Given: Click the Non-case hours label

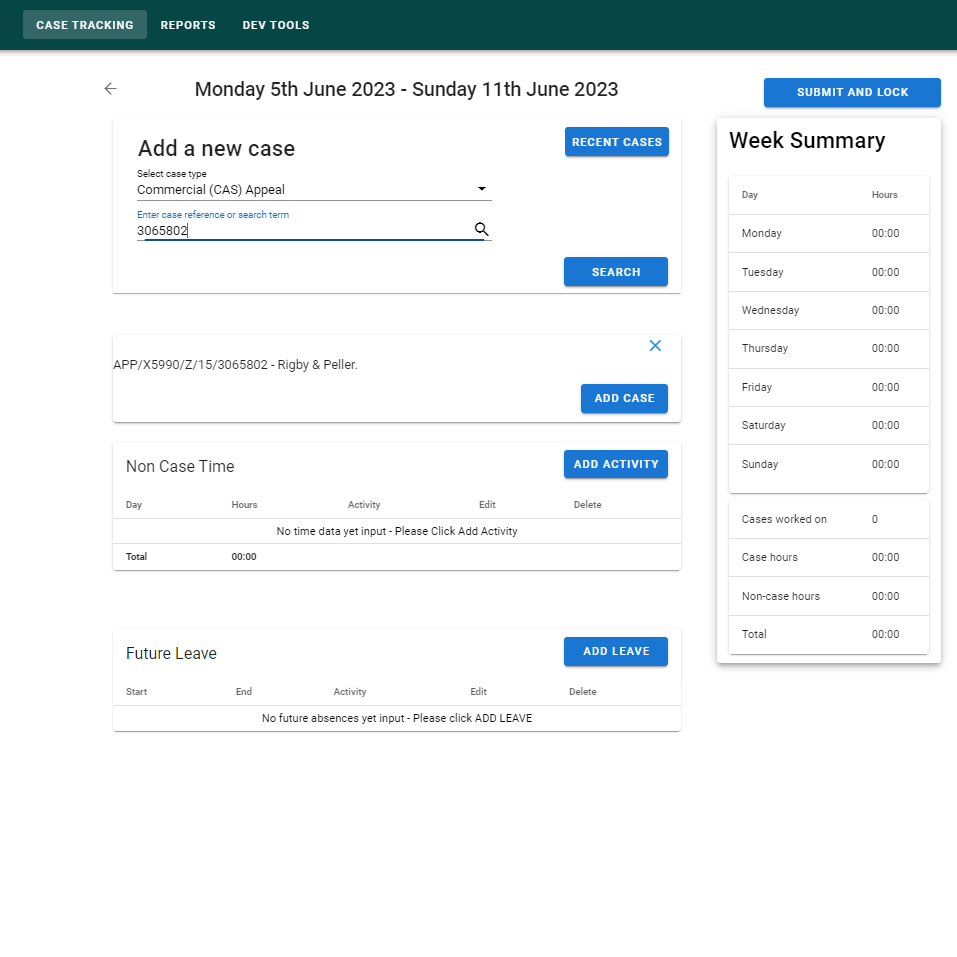Looking at the screenshot, I should point(781,596).
